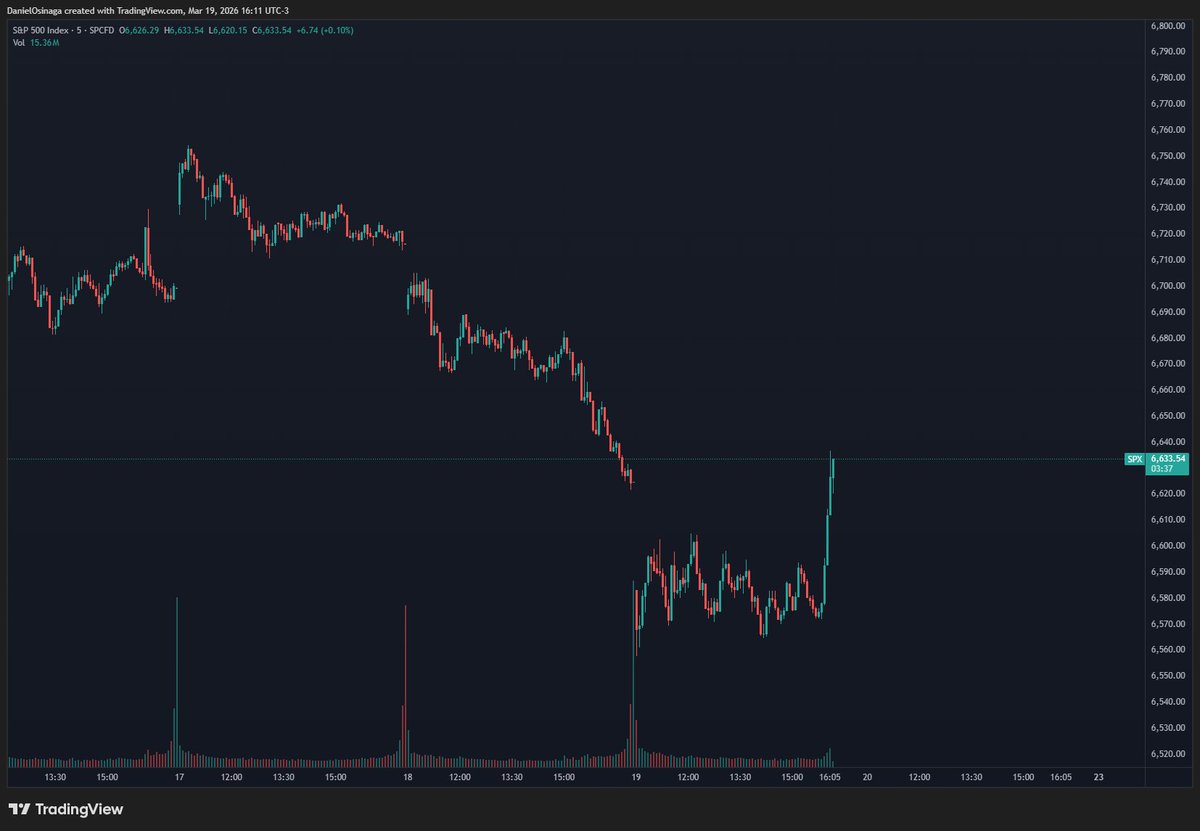Click the 6,770.00 price axis label
The height and width of the screenshot is (831, 1200).
click(1168, 104)
